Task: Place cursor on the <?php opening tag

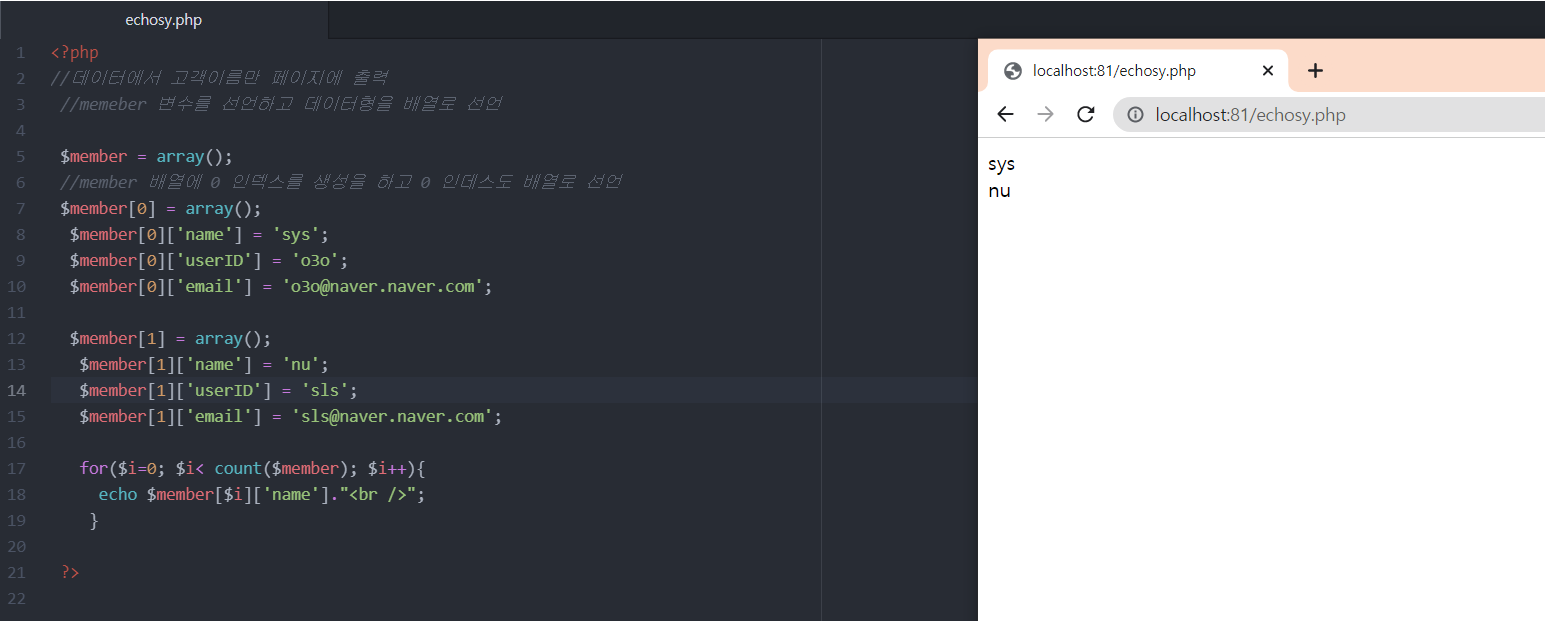Action: pyautogui.click(x=75, y=52)
